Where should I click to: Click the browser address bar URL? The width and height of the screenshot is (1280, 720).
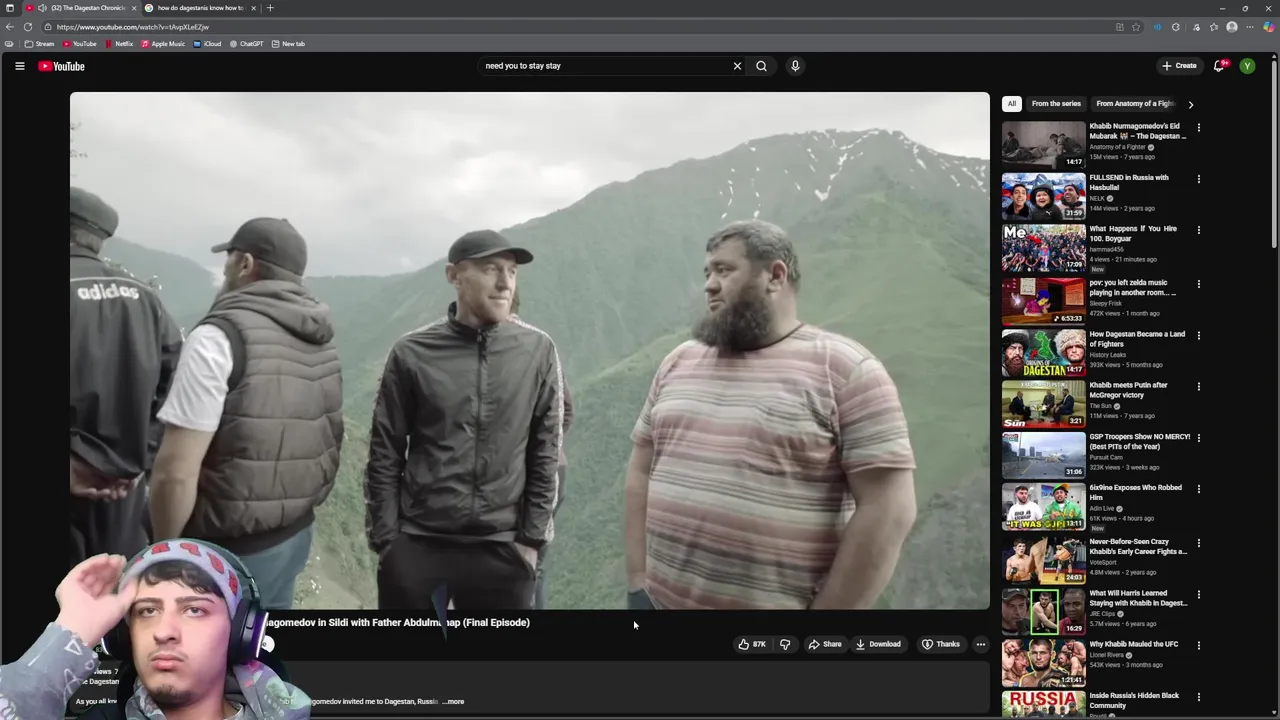133,27
